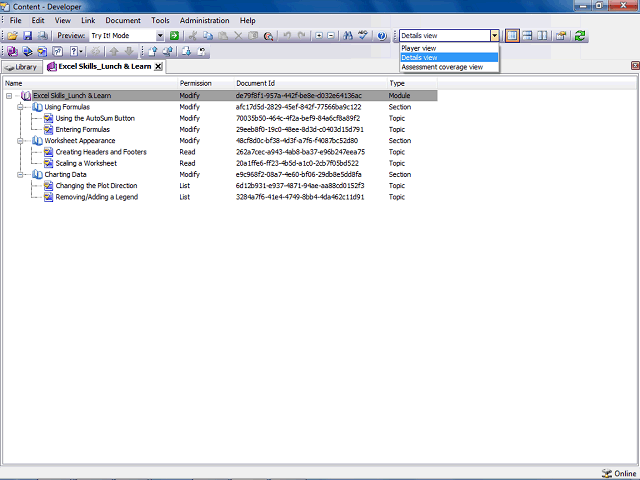Click the Copy icon in toolbar
Screen dimensions: 640x480
(x=208, y=36)
